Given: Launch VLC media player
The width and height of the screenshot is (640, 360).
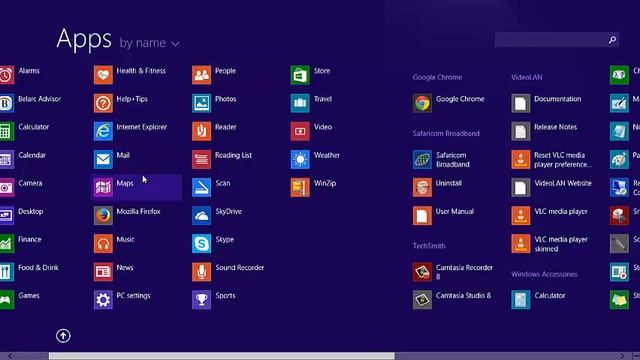Looking at the screenshot, I should pos(550,216).
